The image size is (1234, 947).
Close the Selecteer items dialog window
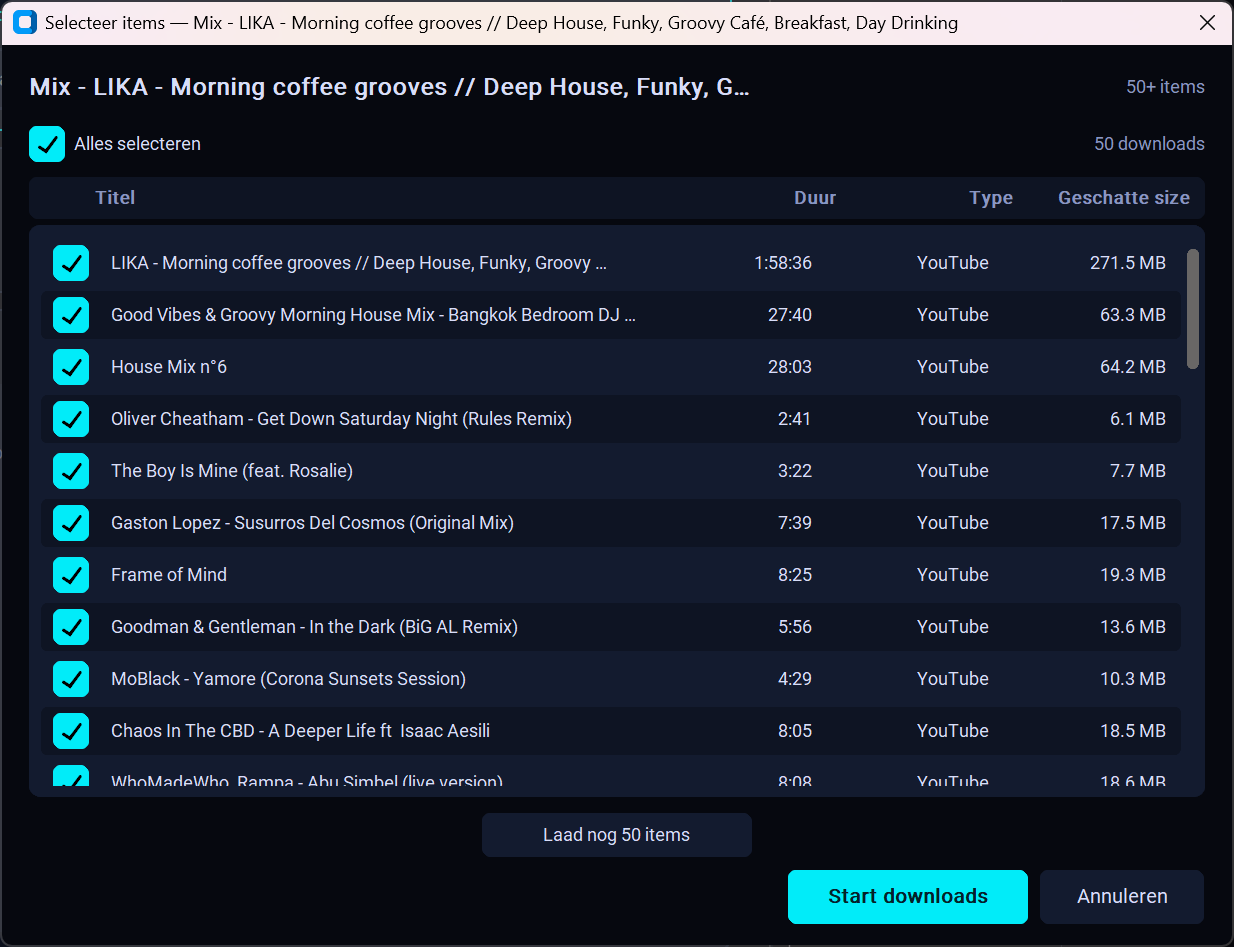pyautogui.click(x=1207, y=23)
